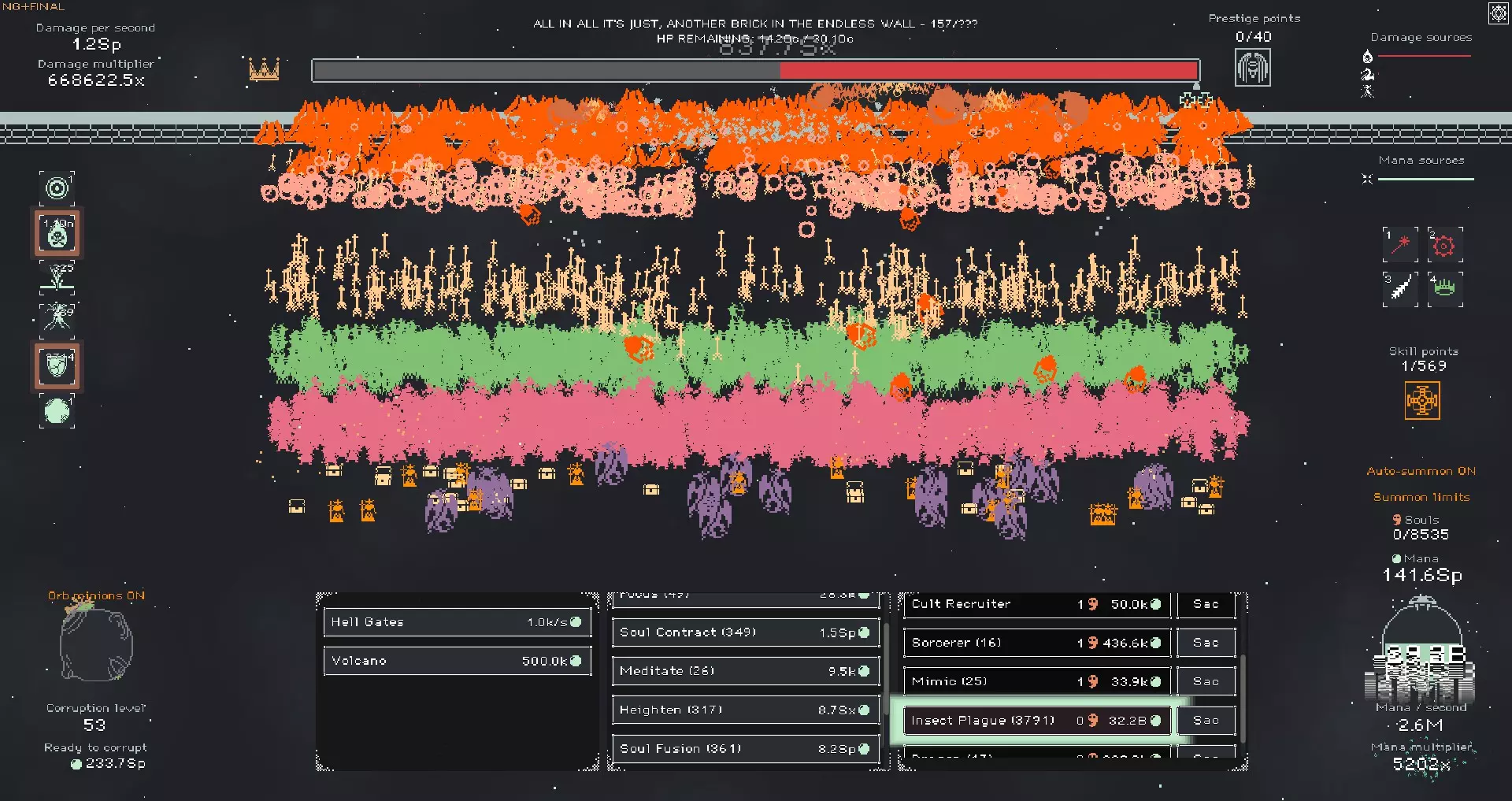Sacrifice the Sorcerer minions with Sac button
The width and height of the screenshot is (1512, 801).
coord(1205,643)
